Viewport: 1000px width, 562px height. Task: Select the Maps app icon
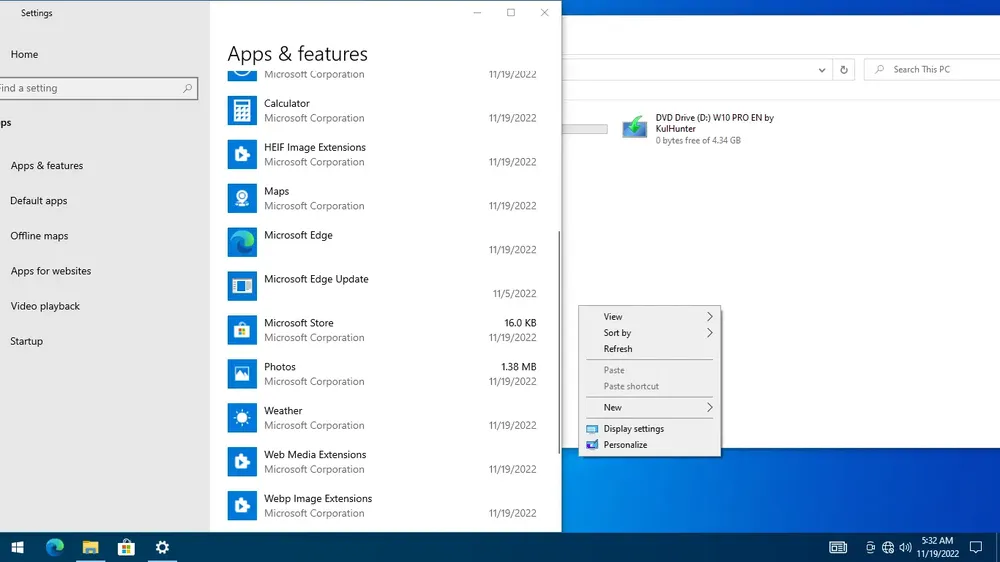[x=242, y=198]
